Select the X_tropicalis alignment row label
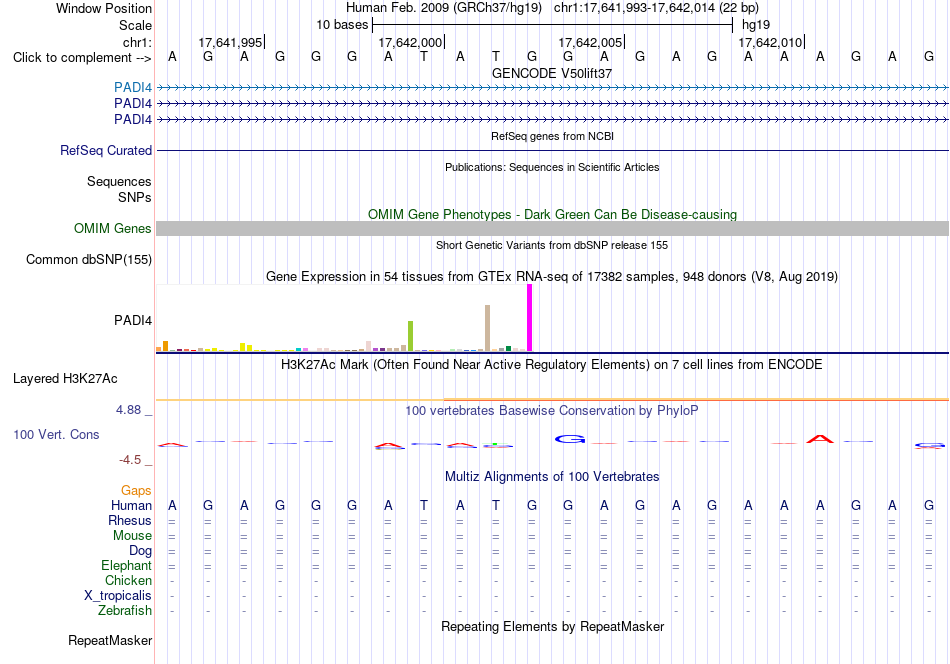Image resolution: width=950 pixels, height=664 pixels. pos(118,596)
